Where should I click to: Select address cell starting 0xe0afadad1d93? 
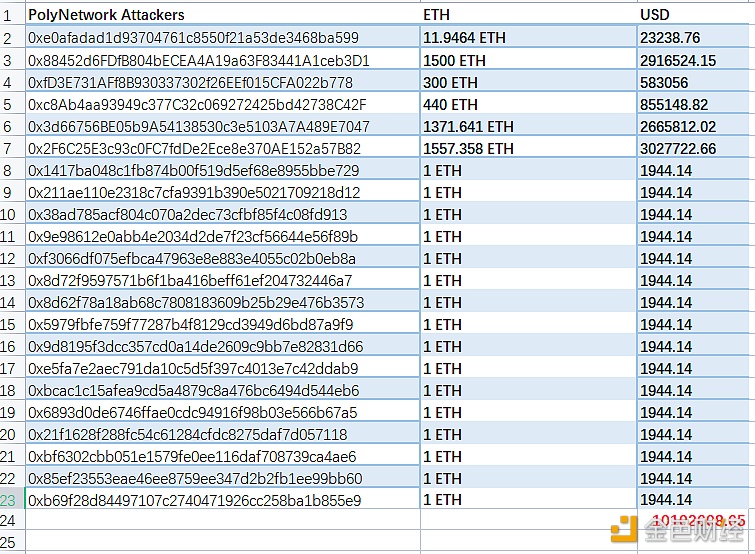(222, 38)
